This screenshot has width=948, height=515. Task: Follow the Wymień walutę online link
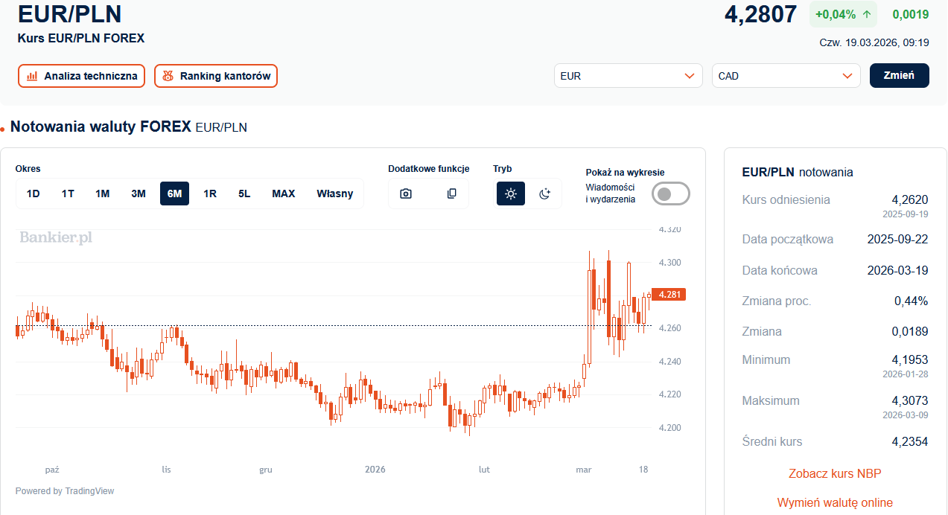(835, 502)
